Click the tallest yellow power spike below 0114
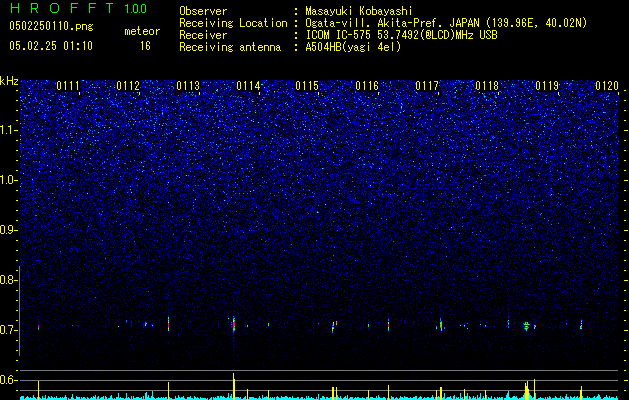Screen dimensions: 629x400 [233, 385]
